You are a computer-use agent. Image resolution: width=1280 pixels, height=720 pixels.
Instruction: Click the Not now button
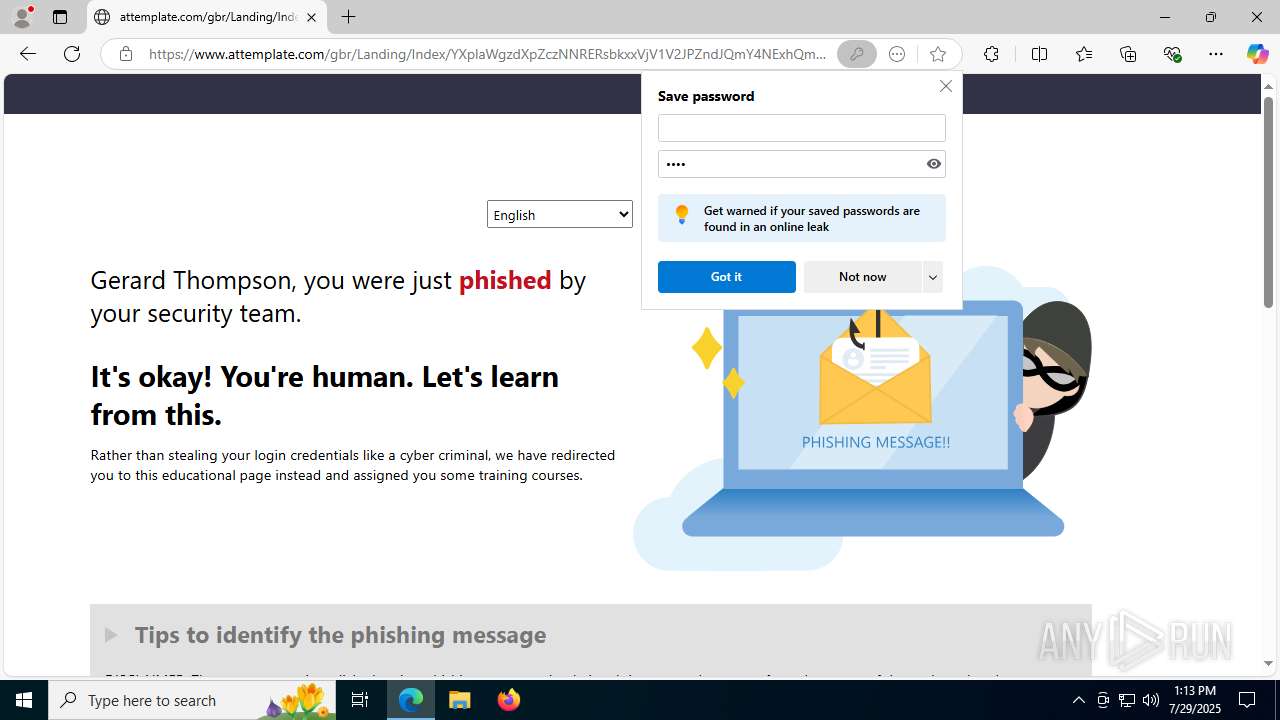[x=862, y=277]
